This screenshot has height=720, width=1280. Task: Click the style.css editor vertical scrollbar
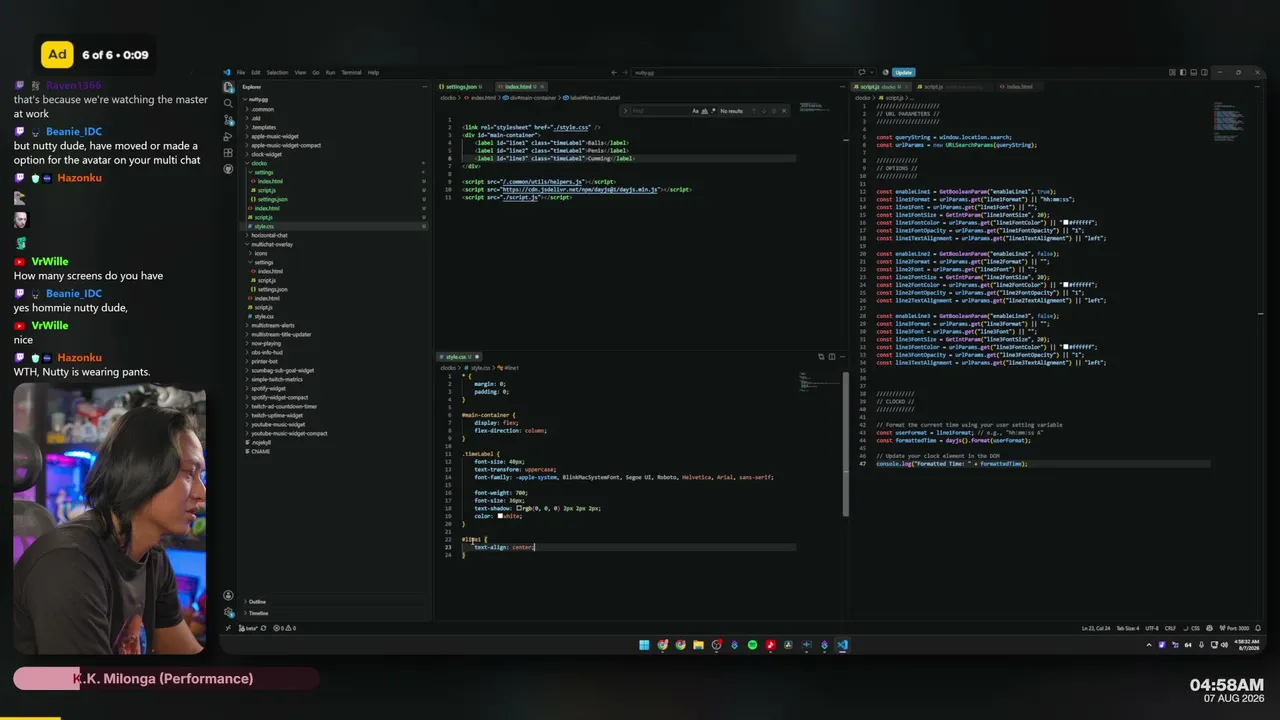846,444
